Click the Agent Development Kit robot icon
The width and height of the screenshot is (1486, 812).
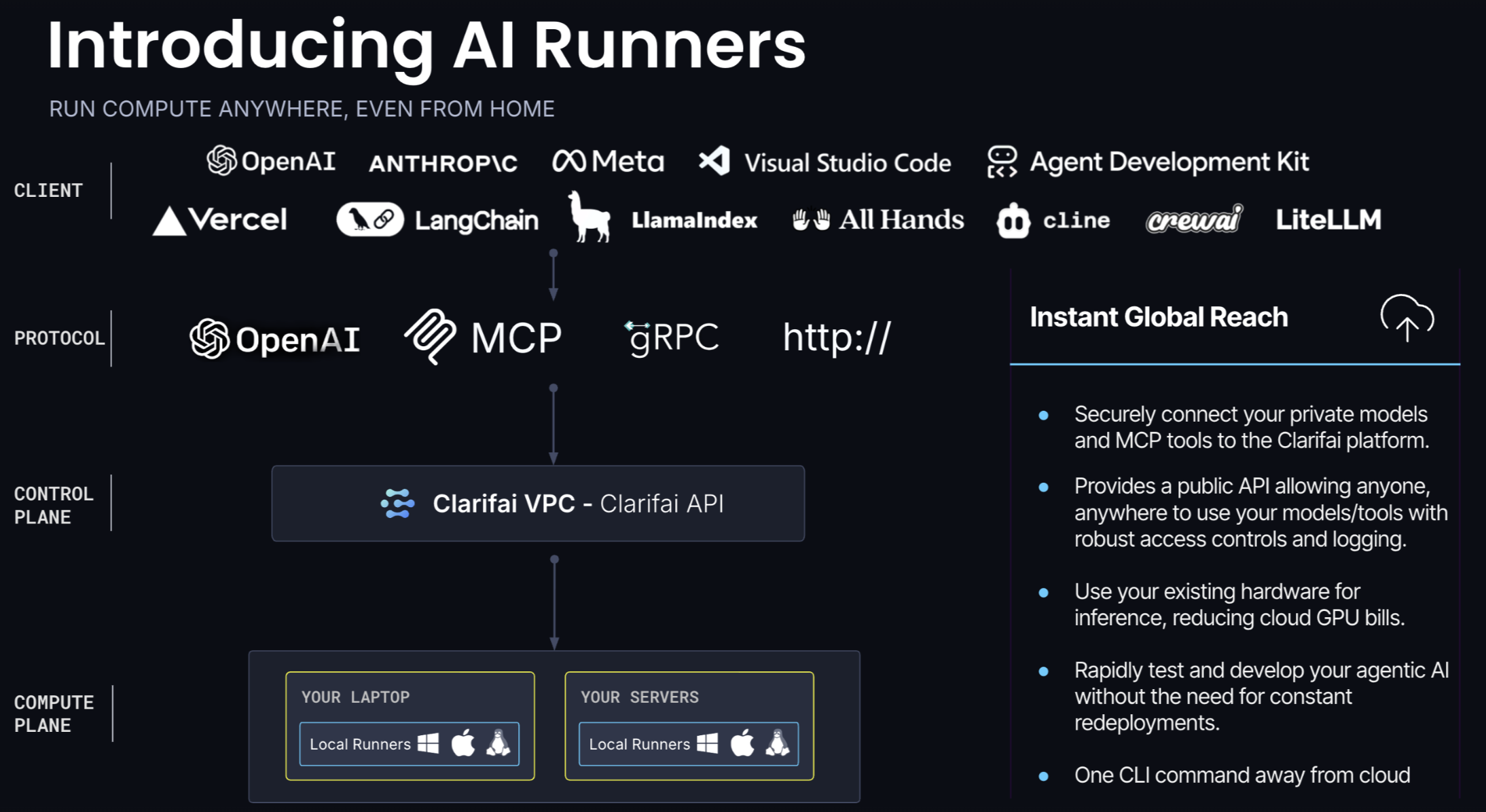coord(1002,162)
